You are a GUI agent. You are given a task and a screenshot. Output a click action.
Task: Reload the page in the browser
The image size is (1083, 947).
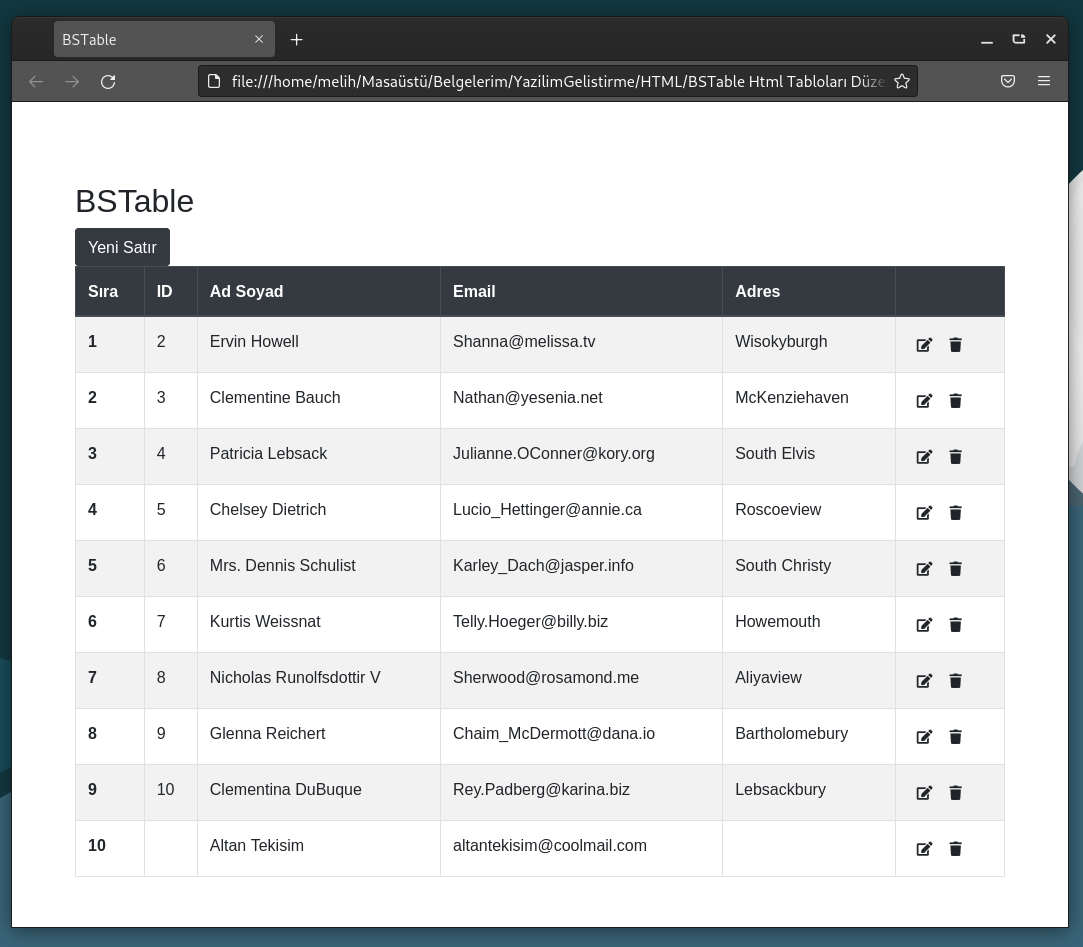tap(108, 82)
